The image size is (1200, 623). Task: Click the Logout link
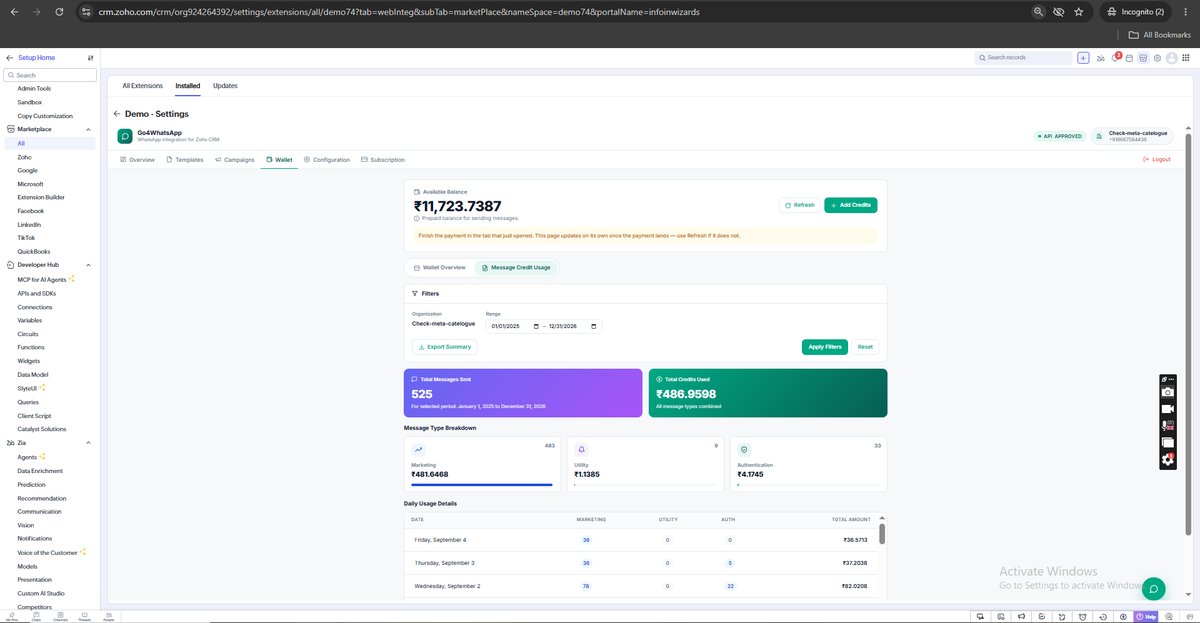click(x=1156, y=159)
